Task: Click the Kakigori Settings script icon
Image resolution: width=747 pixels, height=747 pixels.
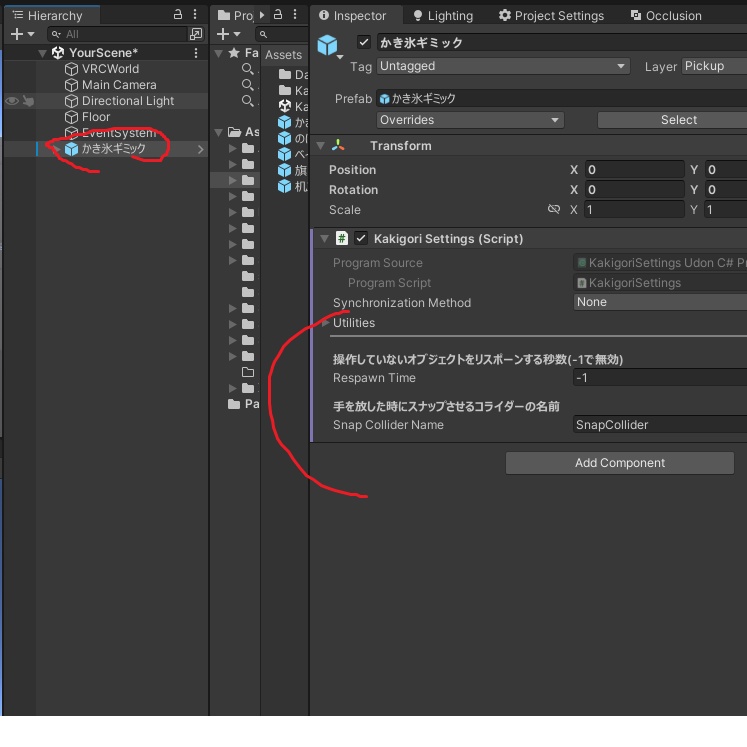Action: [342, 238]
